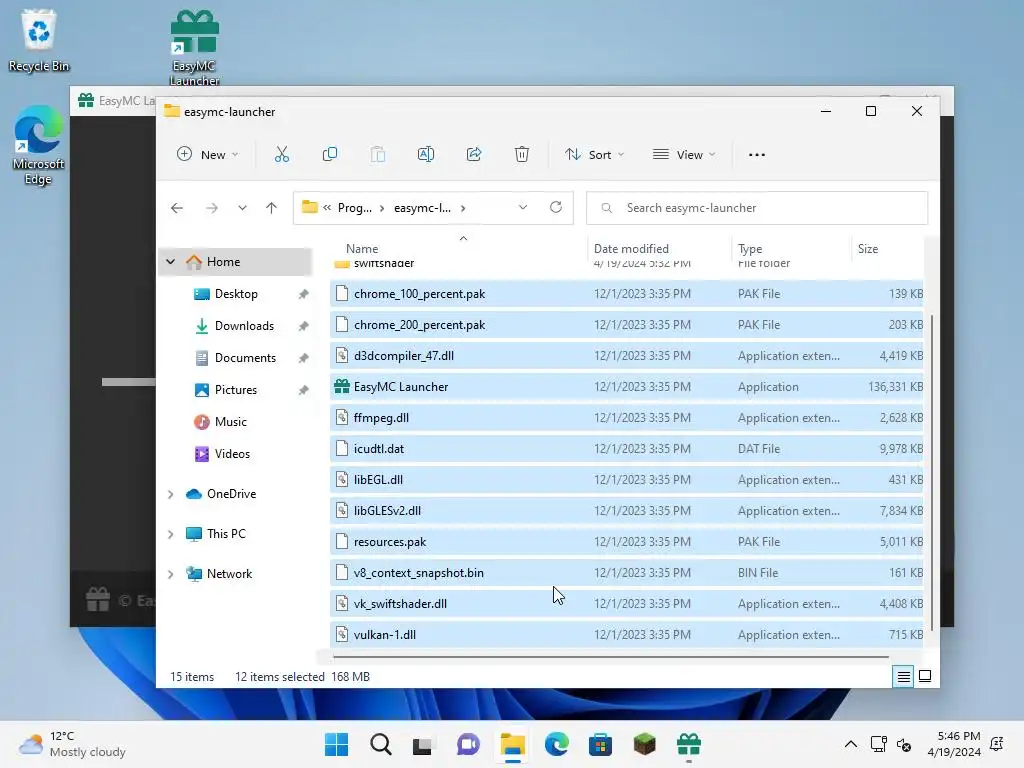Open the See more three-dots menu
The width and height of the screenshot is (1024, 768).
click(757, 155)
